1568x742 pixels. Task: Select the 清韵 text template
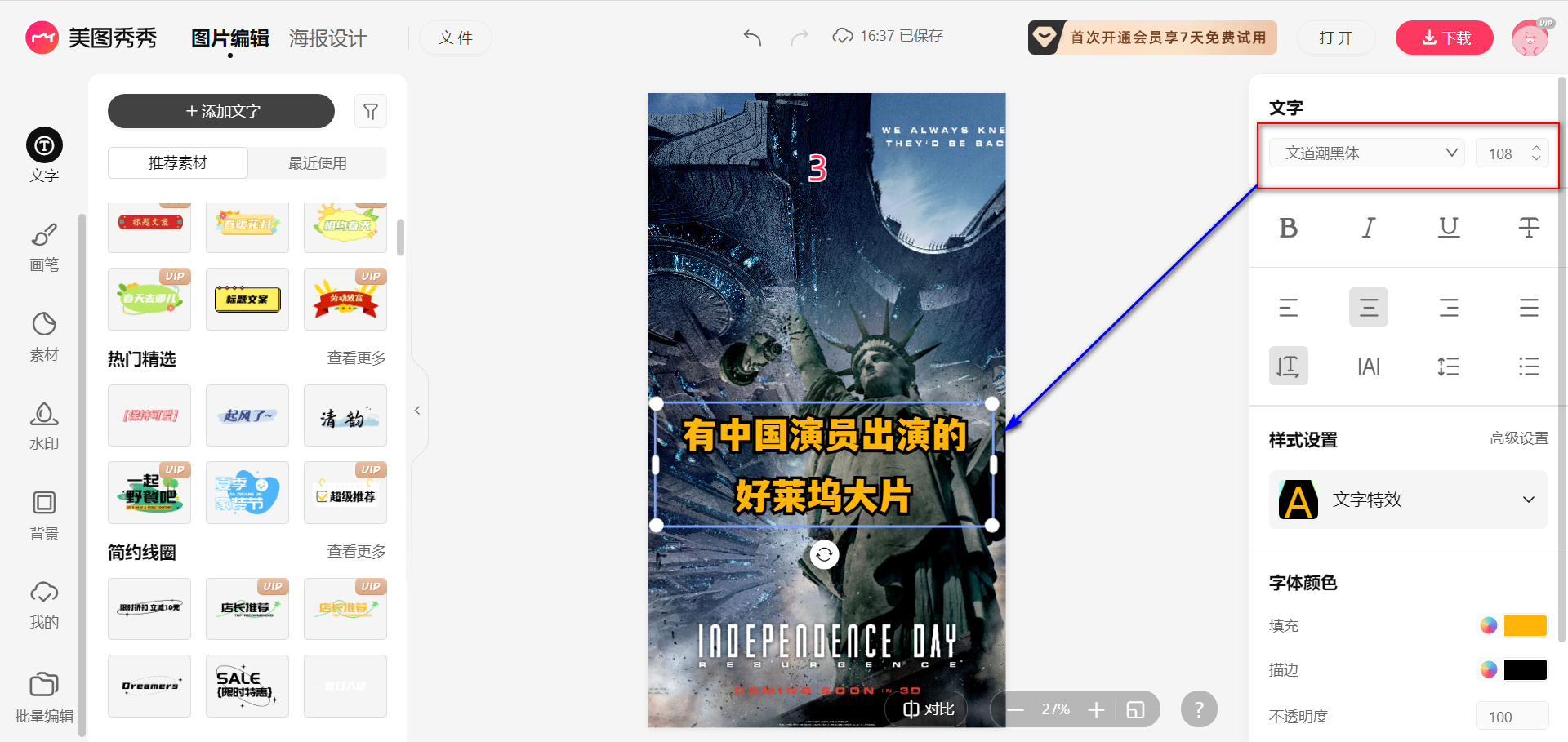click(x=345, y=415)
